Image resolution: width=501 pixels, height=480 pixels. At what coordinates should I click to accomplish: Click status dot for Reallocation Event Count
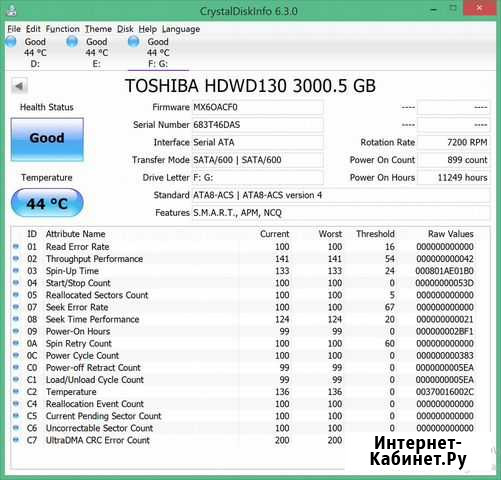coord(16,403)
